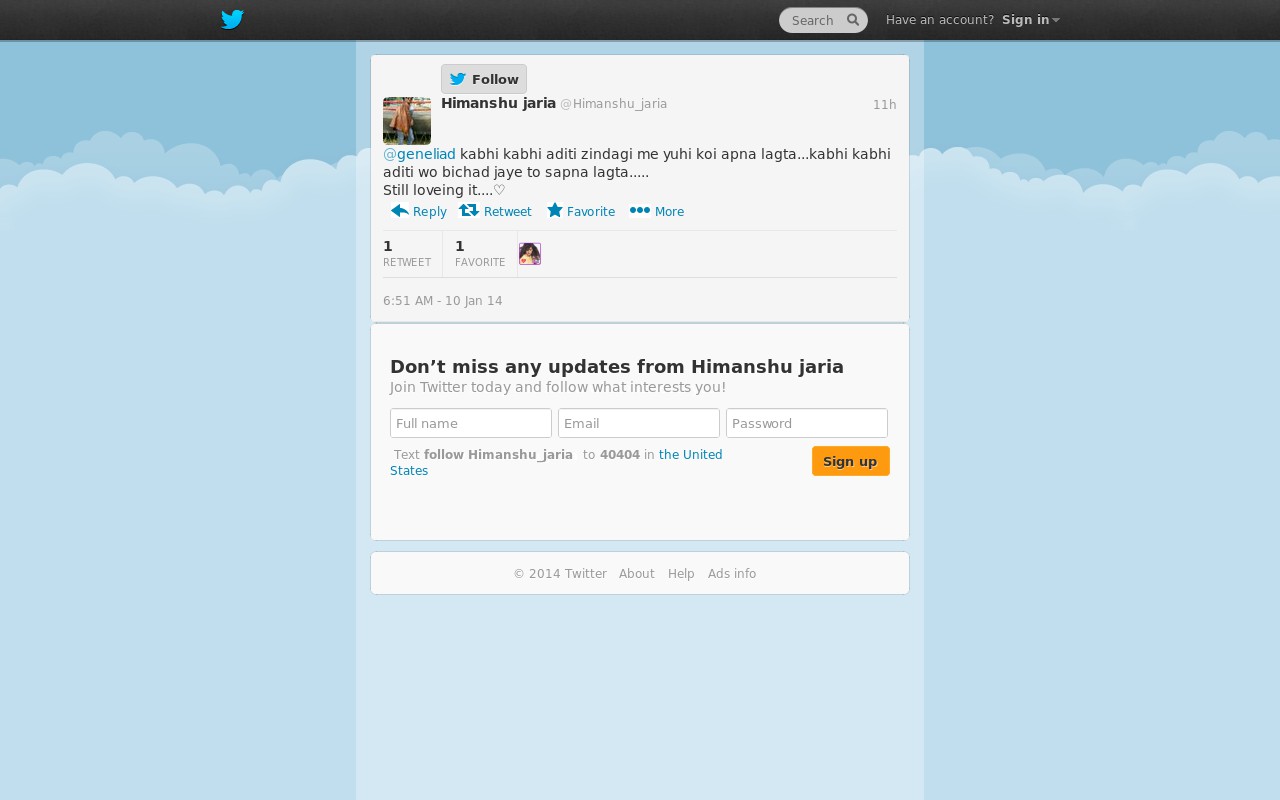Click the Twitter bird logo in top bar
The width and height of the screenshot is (1280, 800).
point(232,20)
